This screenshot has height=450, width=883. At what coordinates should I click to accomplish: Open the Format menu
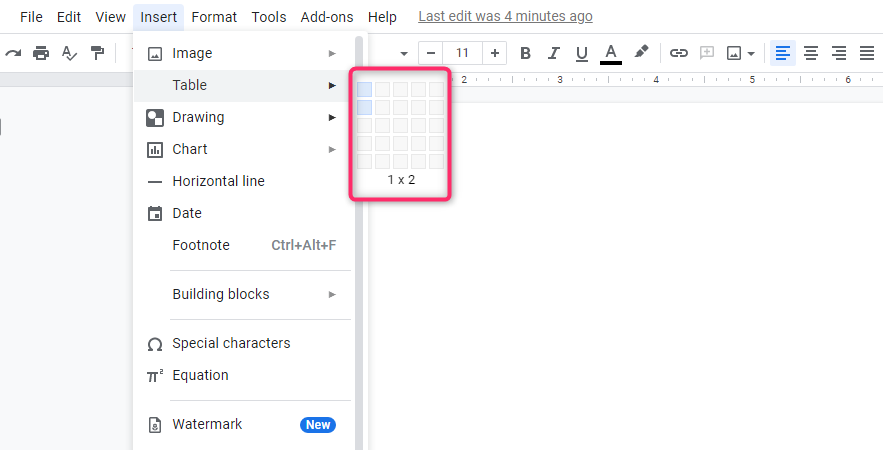(214, 17)
